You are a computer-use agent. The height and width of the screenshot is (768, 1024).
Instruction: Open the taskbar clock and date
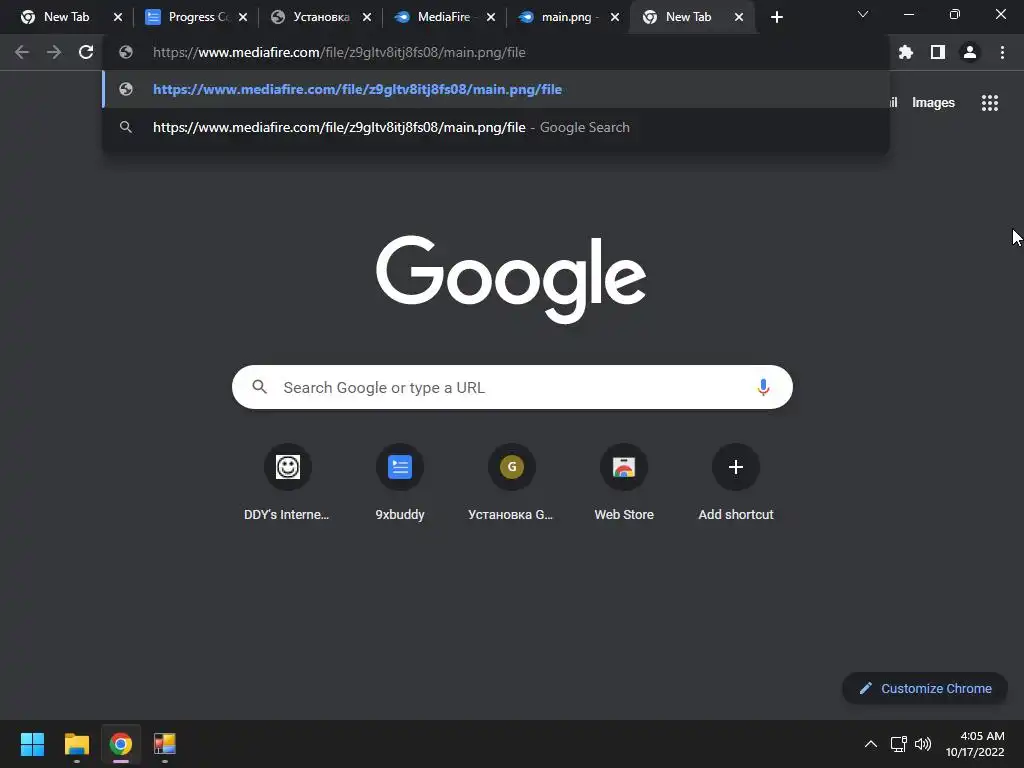975,744
